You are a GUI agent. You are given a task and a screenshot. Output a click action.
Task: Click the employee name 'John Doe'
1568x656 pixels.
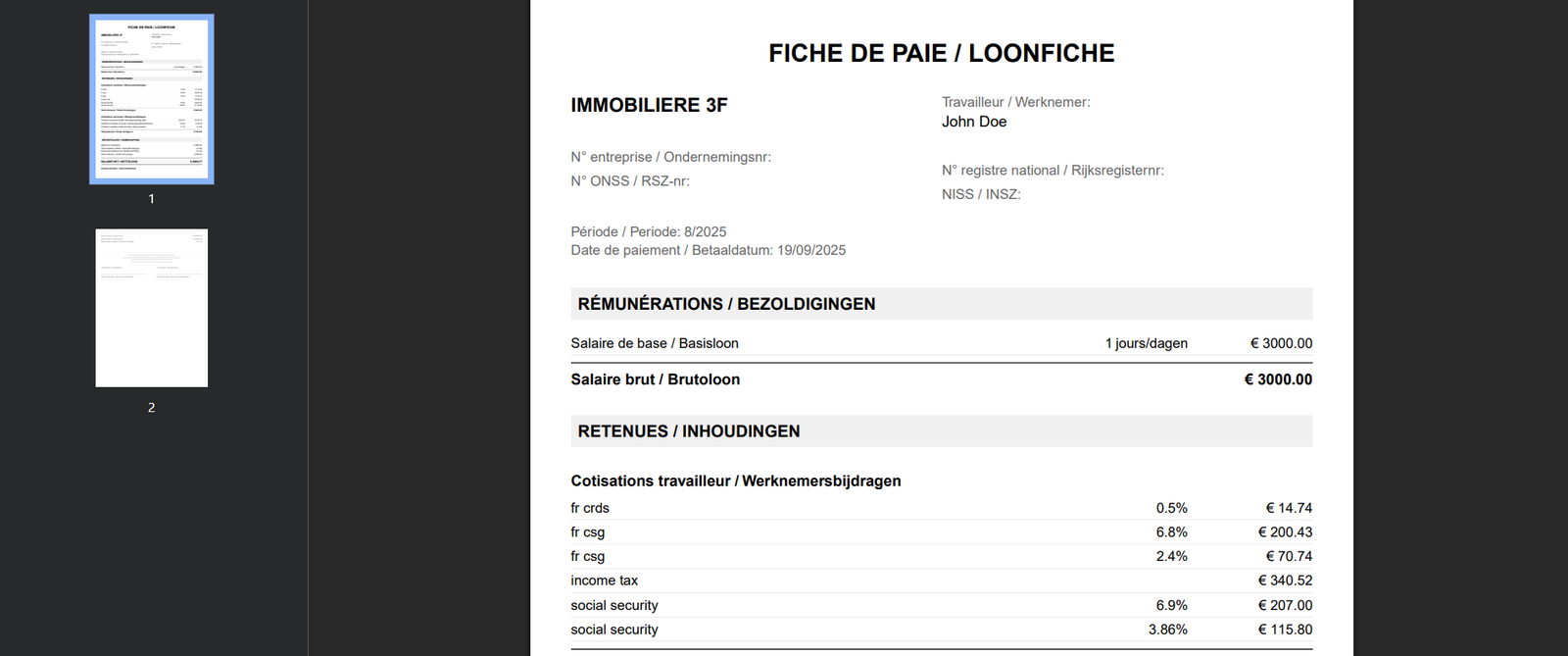(974, 122)
